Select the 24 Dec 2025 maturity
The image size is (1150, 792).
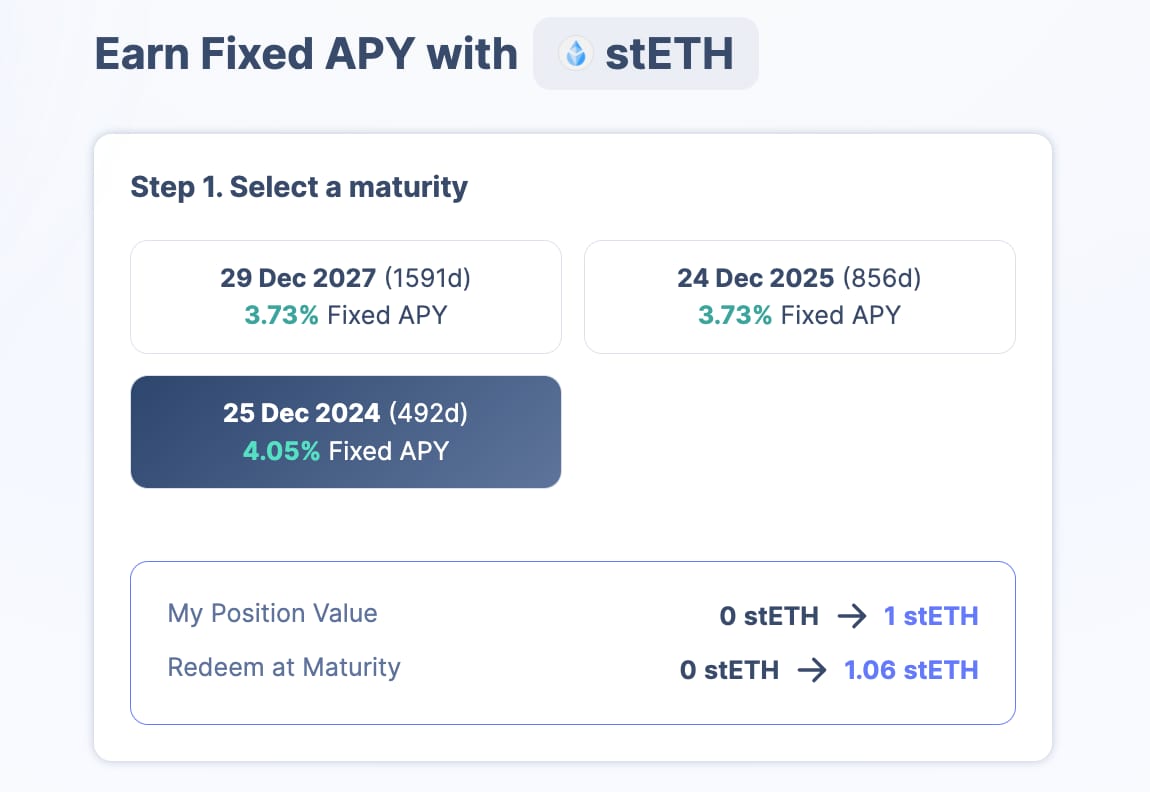tap(799, 296)
